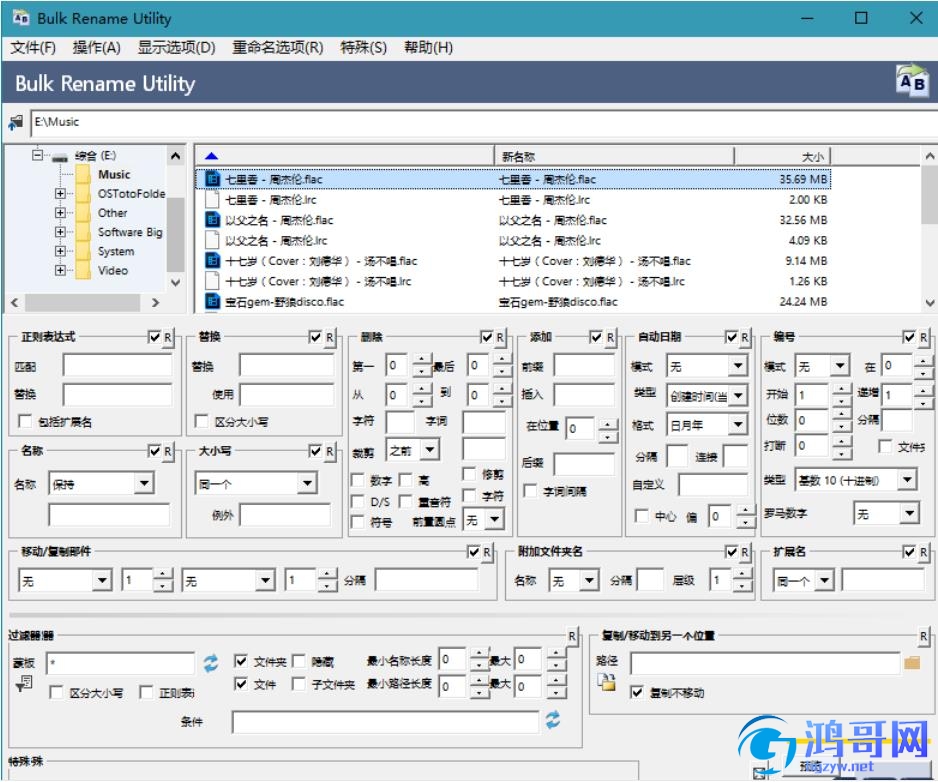Image resolution: width=938 pixels, height=782 pixels.
Task: Click the app icon in the title bar
Action: pyautogui.click(x=21, y=18)
